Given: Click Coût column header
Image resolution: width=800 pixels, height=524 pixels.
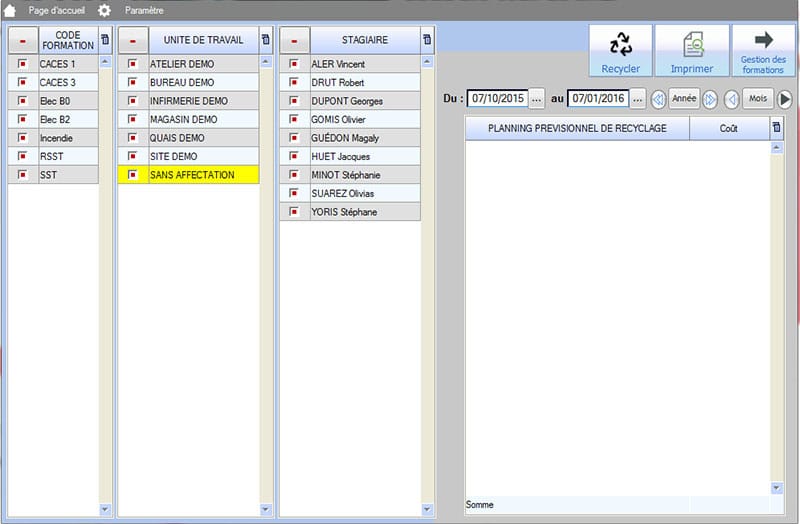Looking at the screenshot, I should [729, 128].
